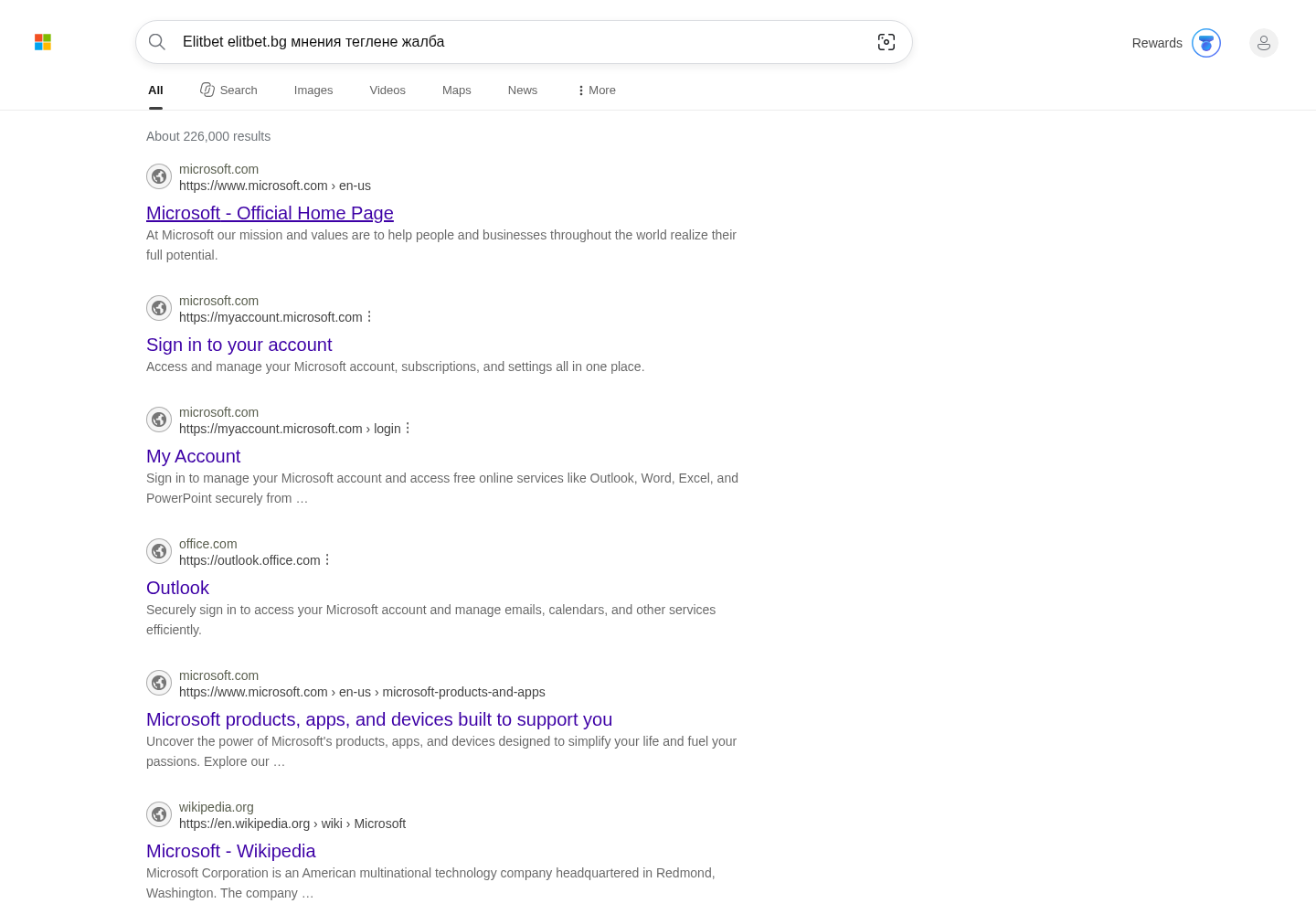
Task: Click the office.com site name
Action: click(207, 544)
